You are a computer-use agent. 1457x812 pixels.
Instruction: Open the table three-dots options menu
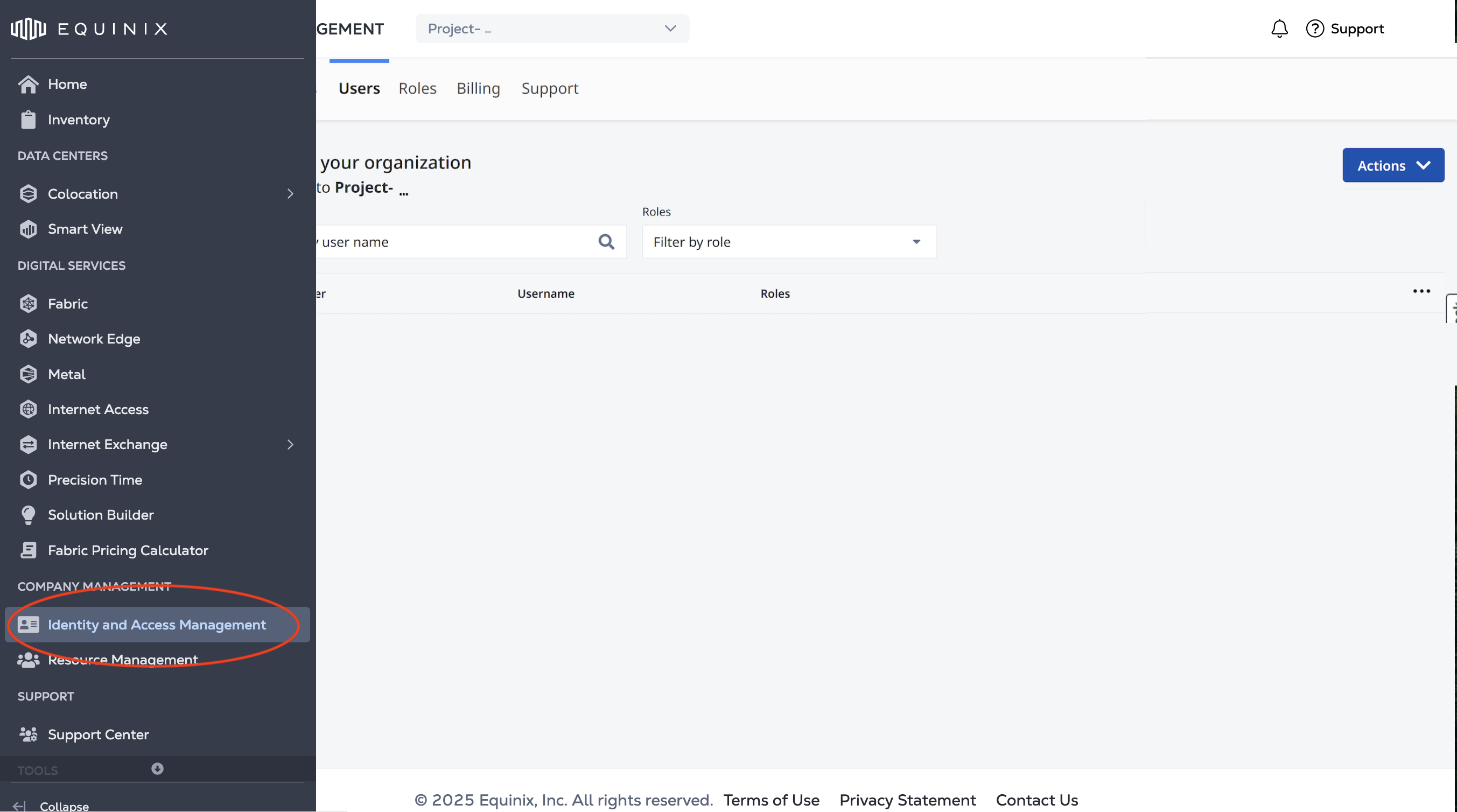1421,291
